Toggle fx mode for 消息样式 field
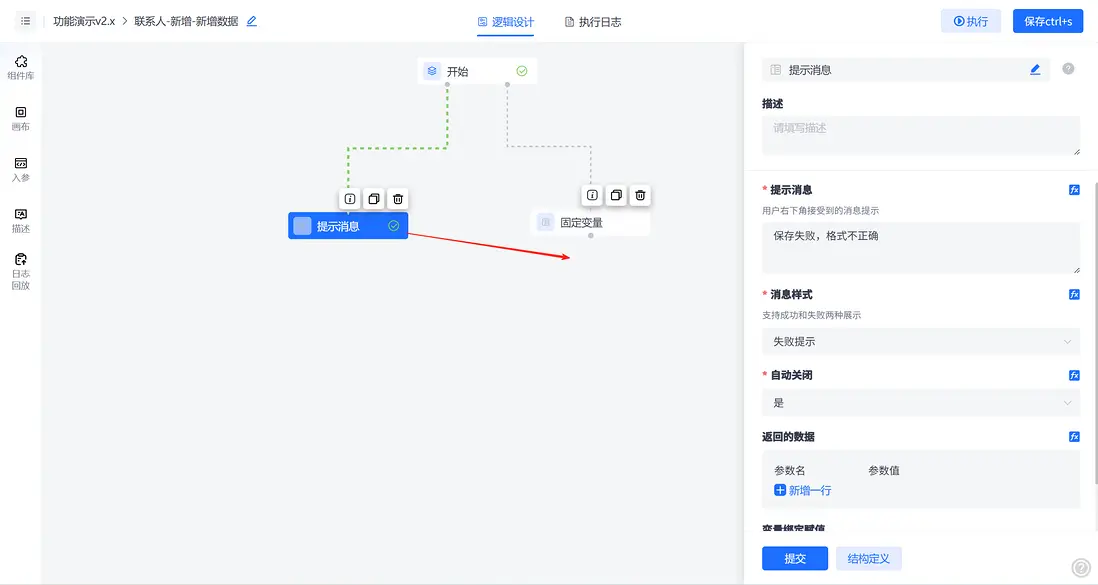 tap(1073, 294)
